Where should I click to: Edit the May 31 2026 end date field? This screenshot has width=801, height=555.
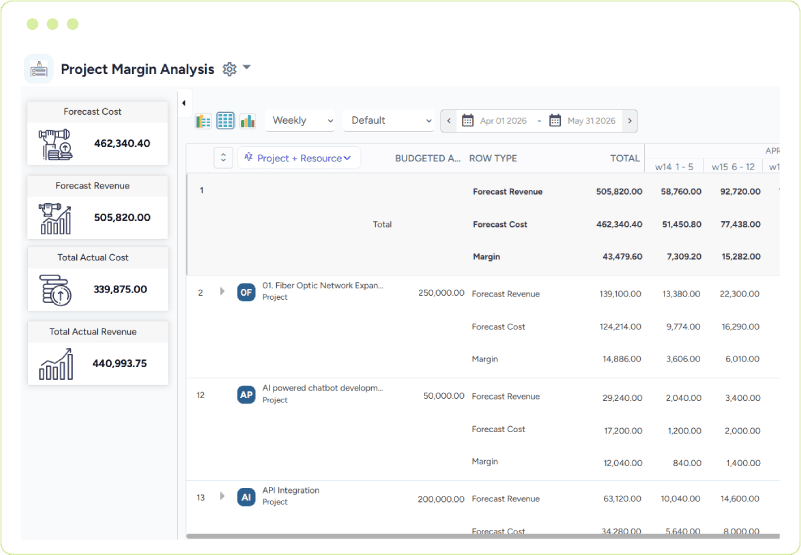tap(591, 121)
